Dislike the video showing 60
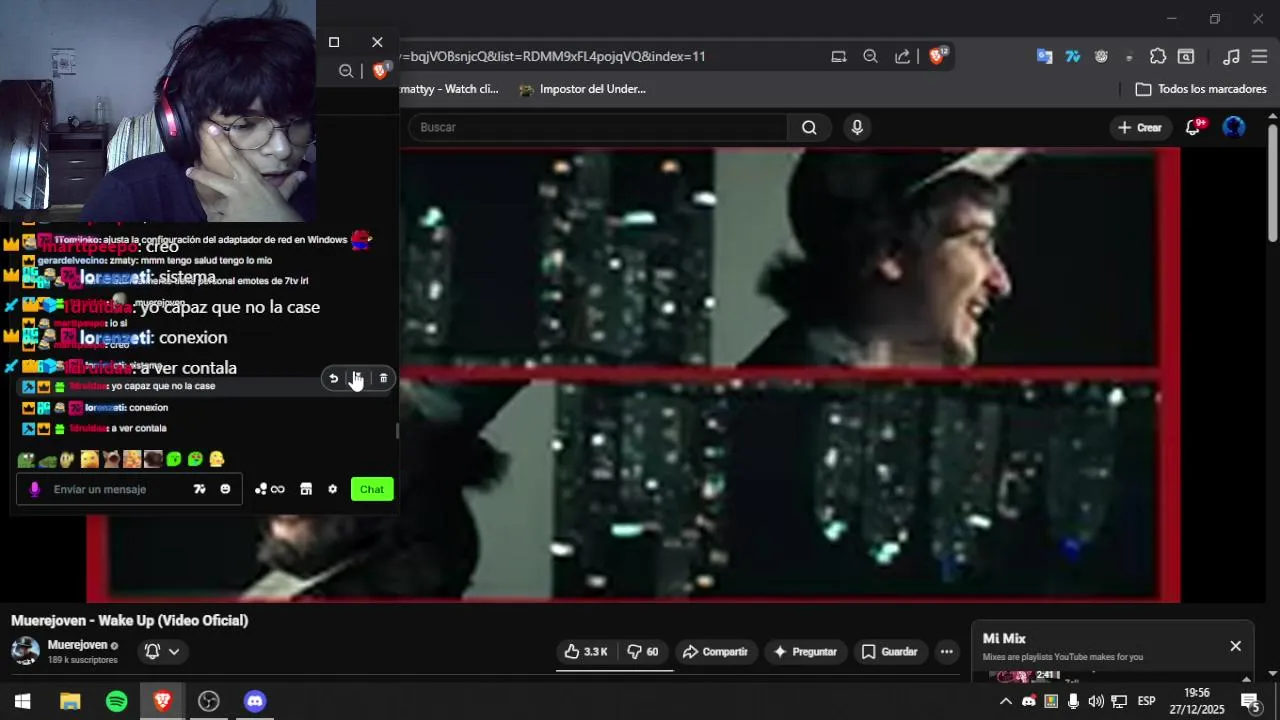Screen dimensions: 1280x720 pos(643,651)
